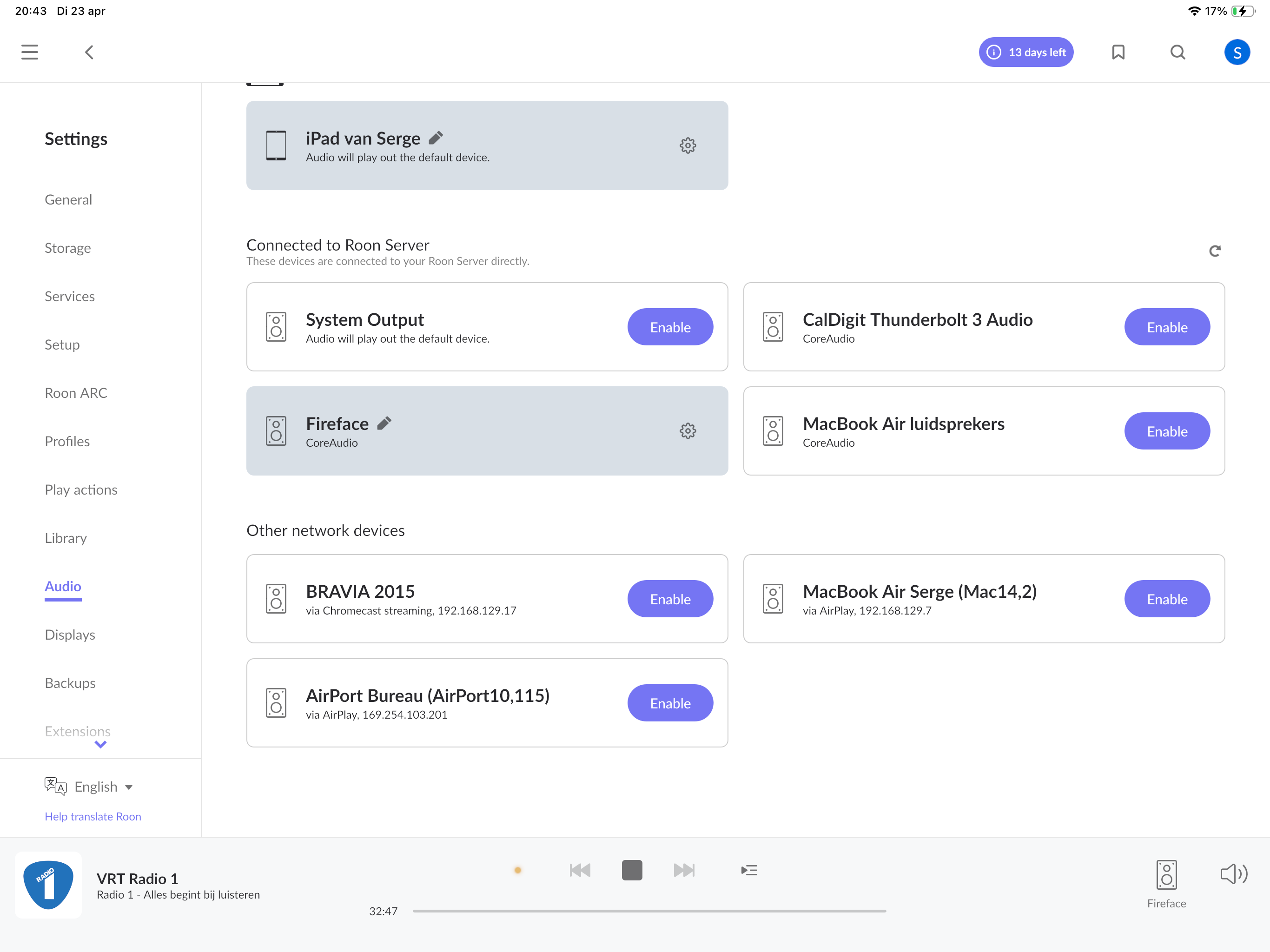Click the 13 days left trial badge

(x=1026, y=52)
